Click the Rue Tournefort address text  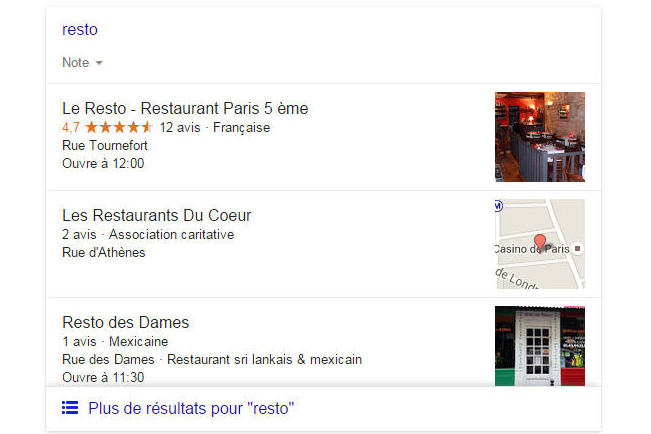pyautogui.click(x=105, y=145)
